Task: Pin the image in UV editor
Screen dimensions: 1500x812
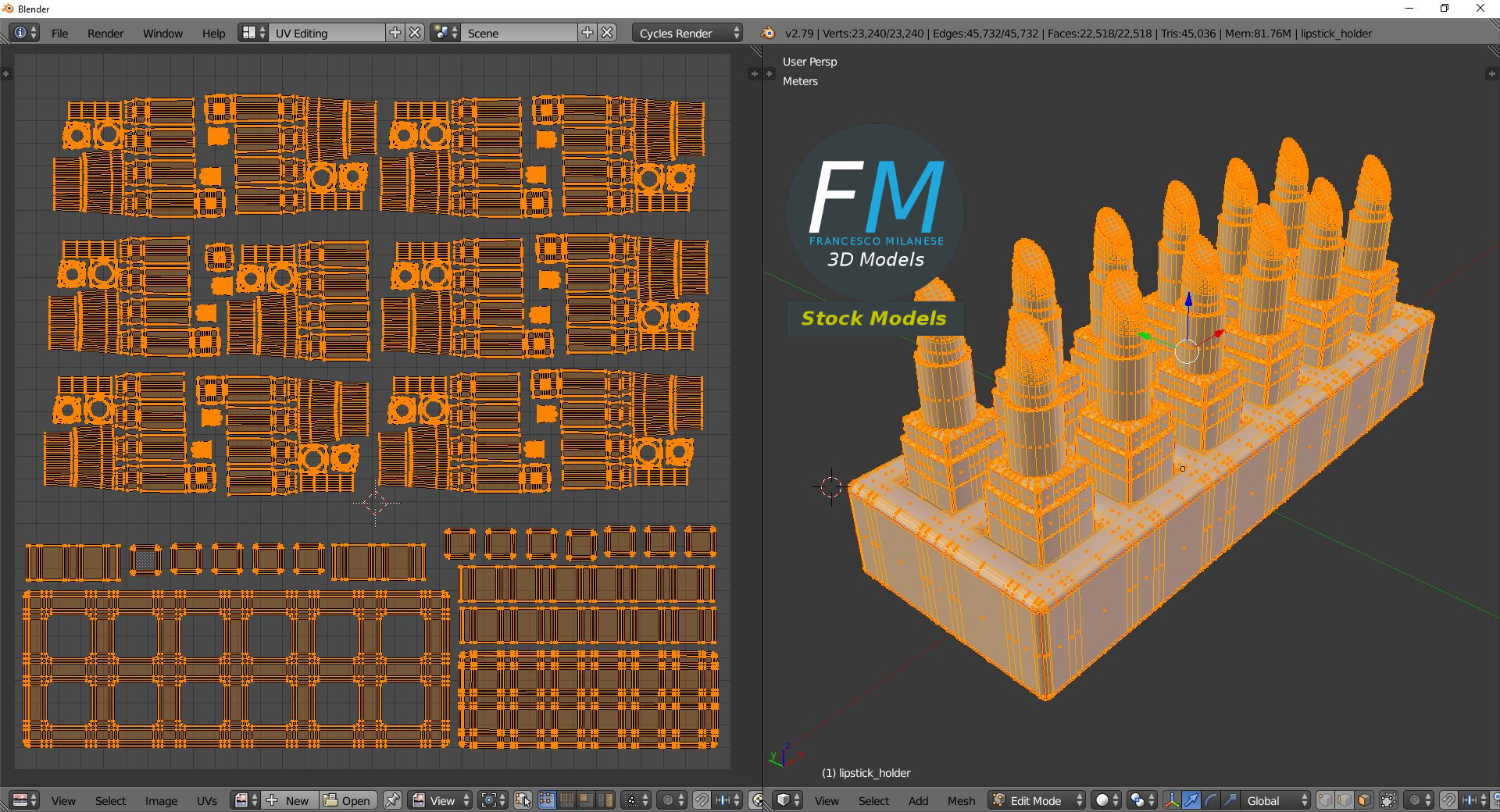Action: pos(392,800)
